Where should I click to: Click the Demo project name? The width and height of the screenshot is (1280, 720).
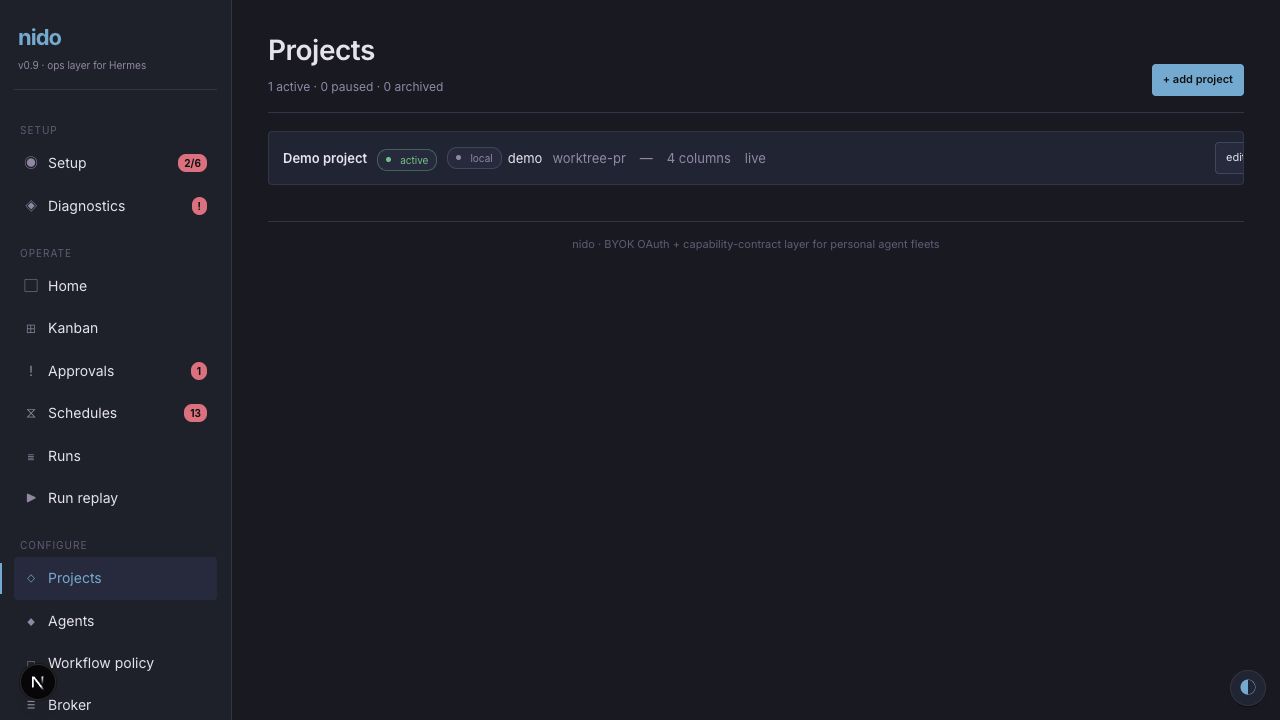click(x=325, y=158)
